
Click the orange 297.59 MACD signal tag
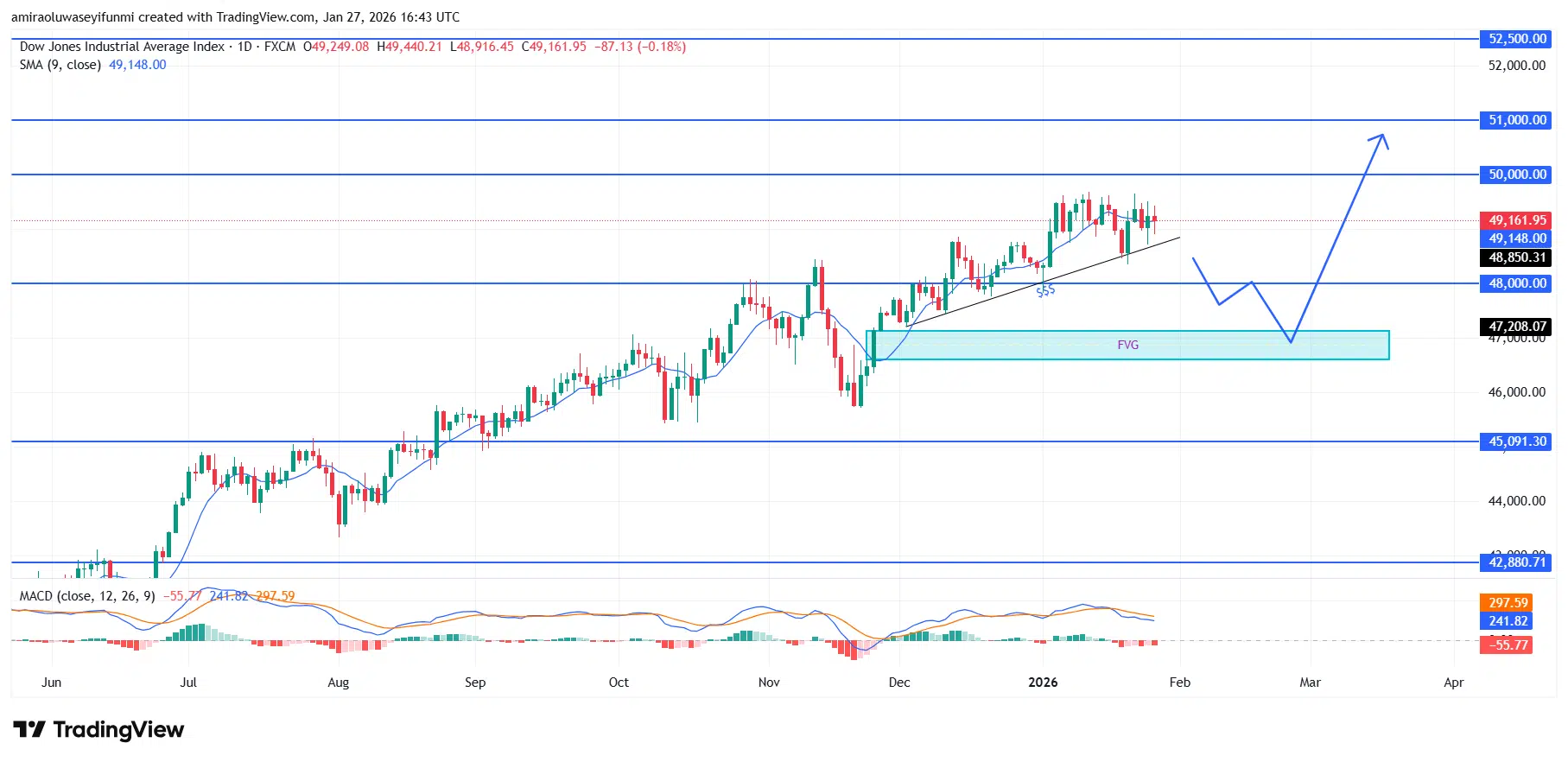click(1508, 603)
